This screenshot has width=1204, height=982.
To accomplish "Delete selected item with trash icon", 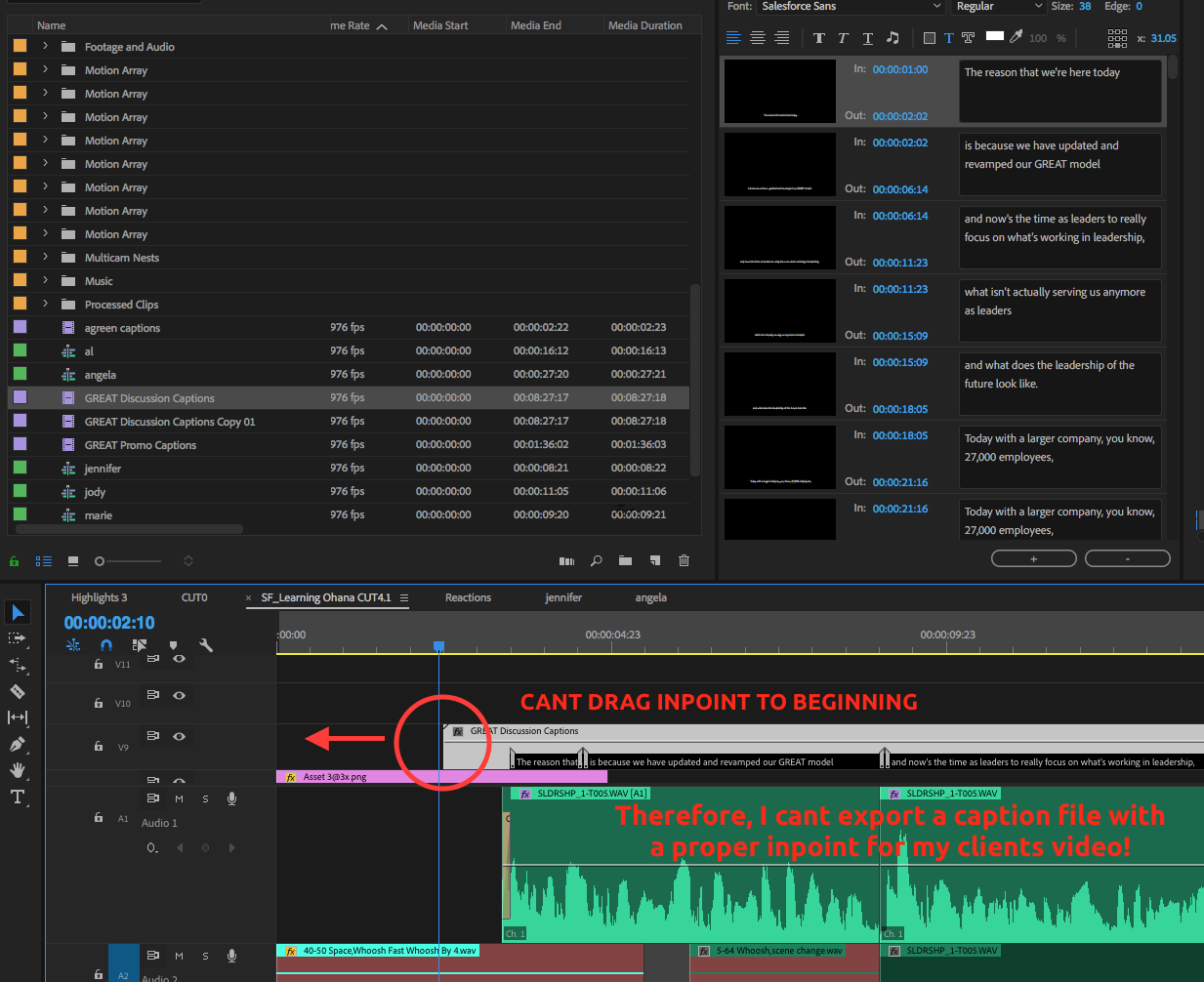I will coord(684,560).
